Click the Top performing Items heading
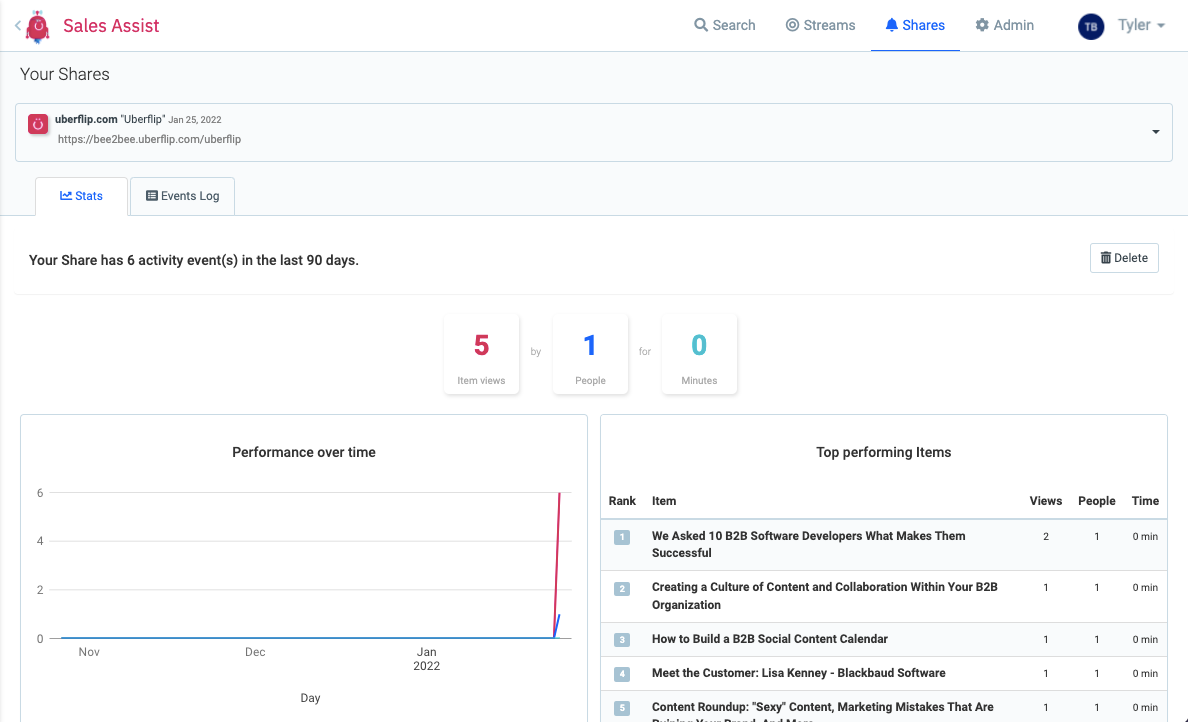Viewport: 1188px width, 722px height. (883, 452)
